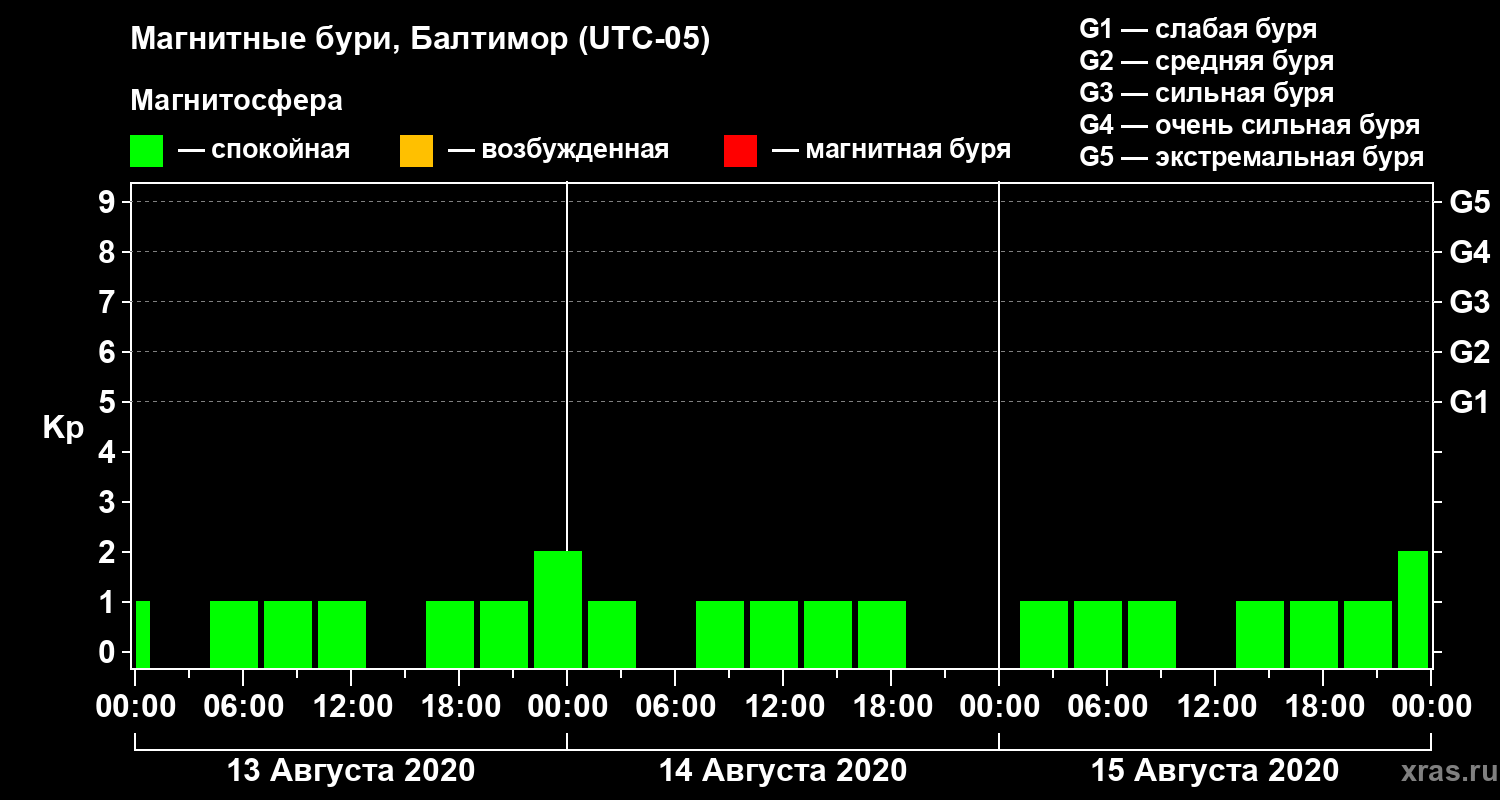
Task: Click the '14 Августа 2020' date label
Action: click(x=783, y=771)
